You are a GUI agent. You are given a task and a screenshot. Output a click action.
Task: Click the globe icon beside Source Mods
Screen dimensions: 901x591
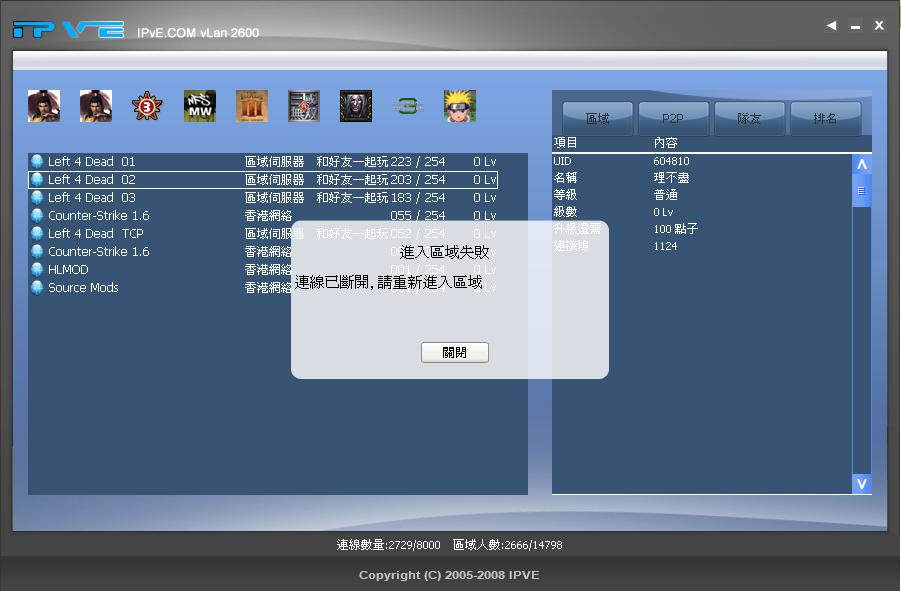(37, 287)
